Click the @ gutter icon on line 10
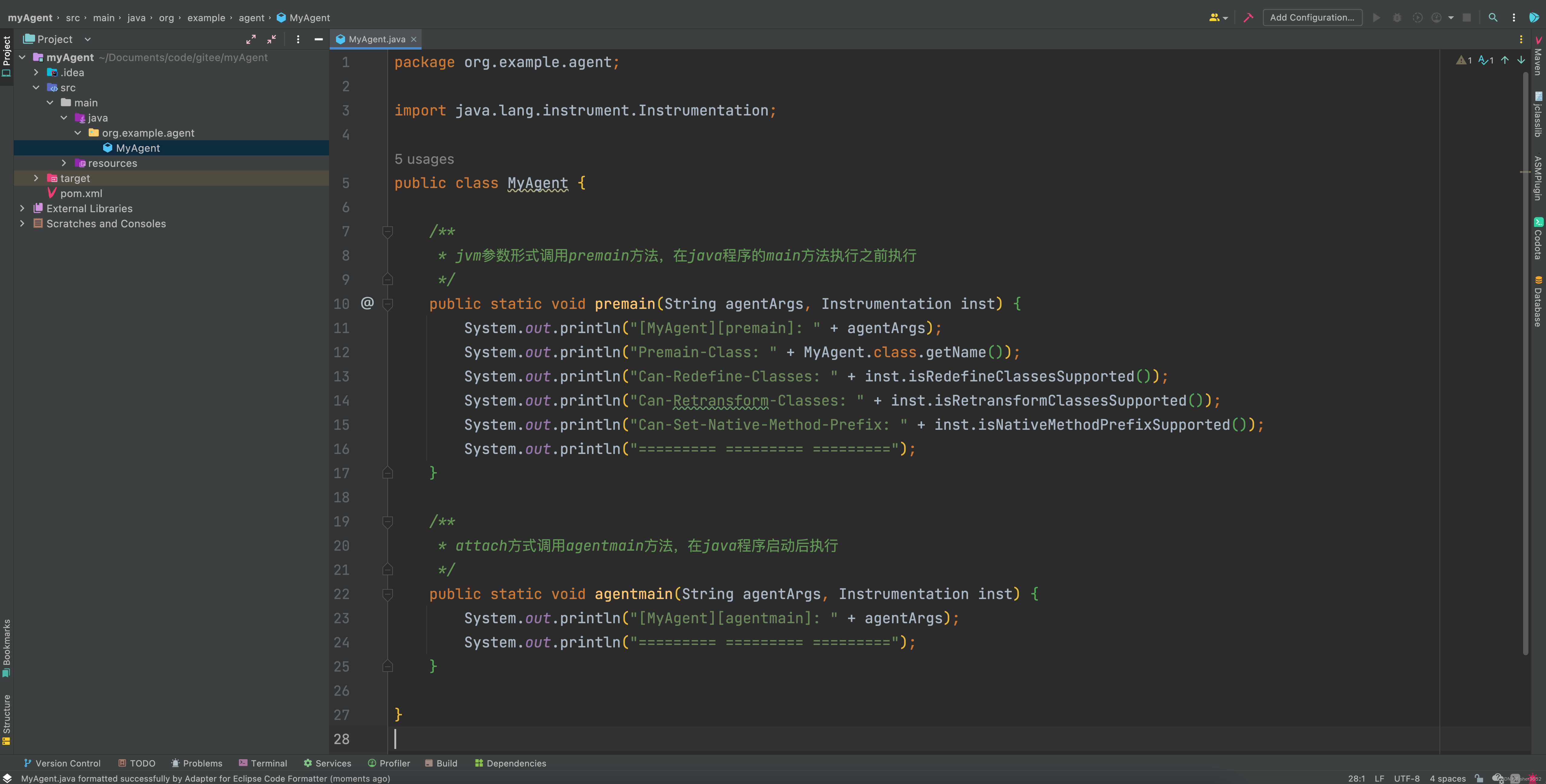 pyautogui.click(x=367, y=303)
